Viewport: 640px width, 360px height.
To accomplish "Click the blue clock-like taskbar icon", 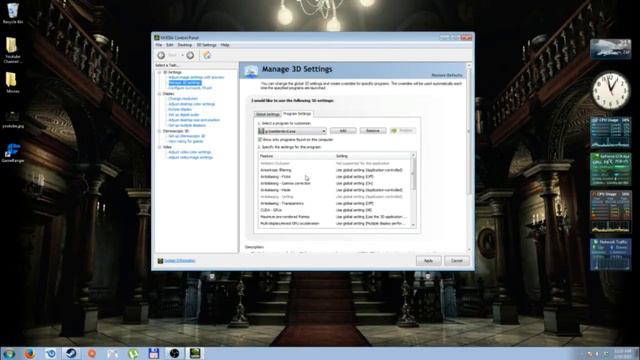I will click(x=51, y=353).
